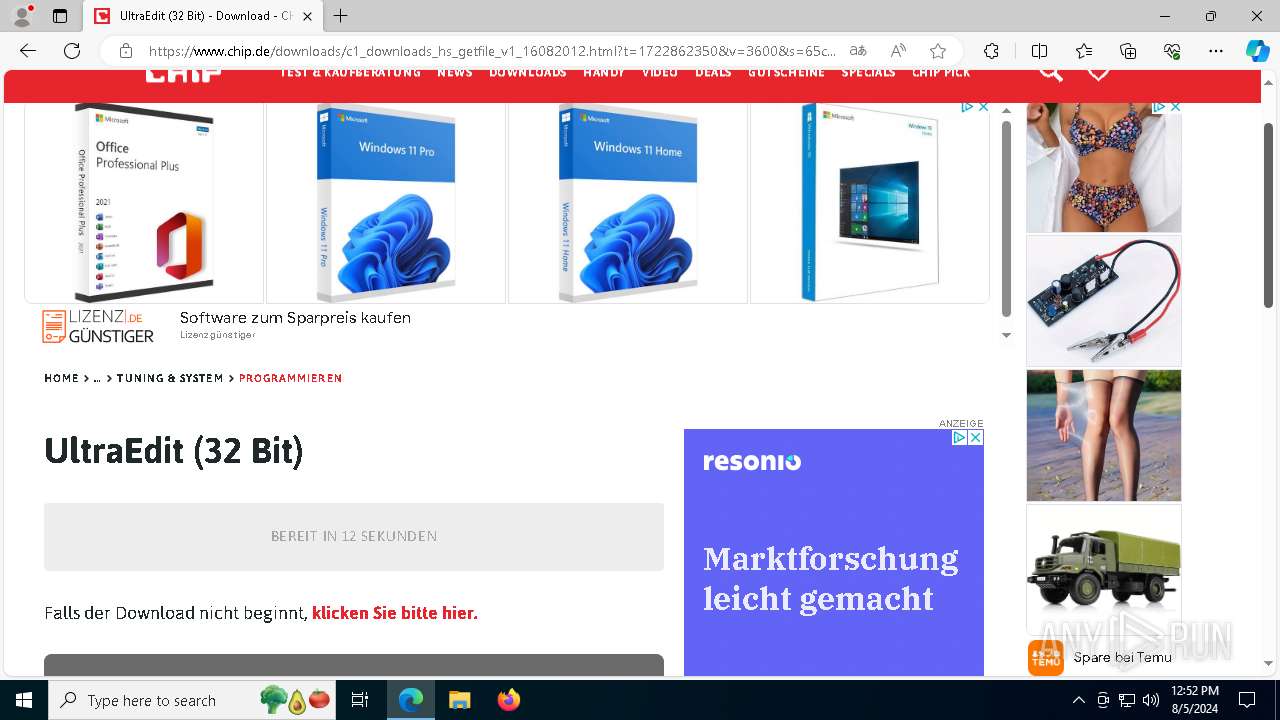Open Browser essentials icon
1280x720 pixels.
click(1172, 51)
